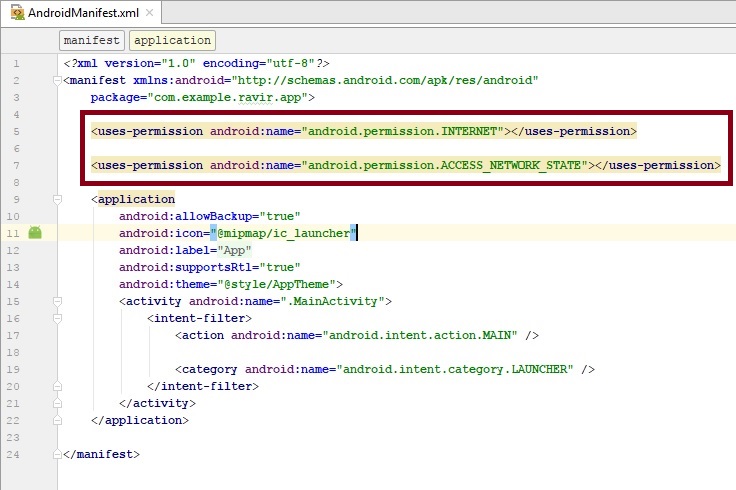Click the fold end marker at line 21
Viewport: 736px width, 490px height.
click(57, 403)
